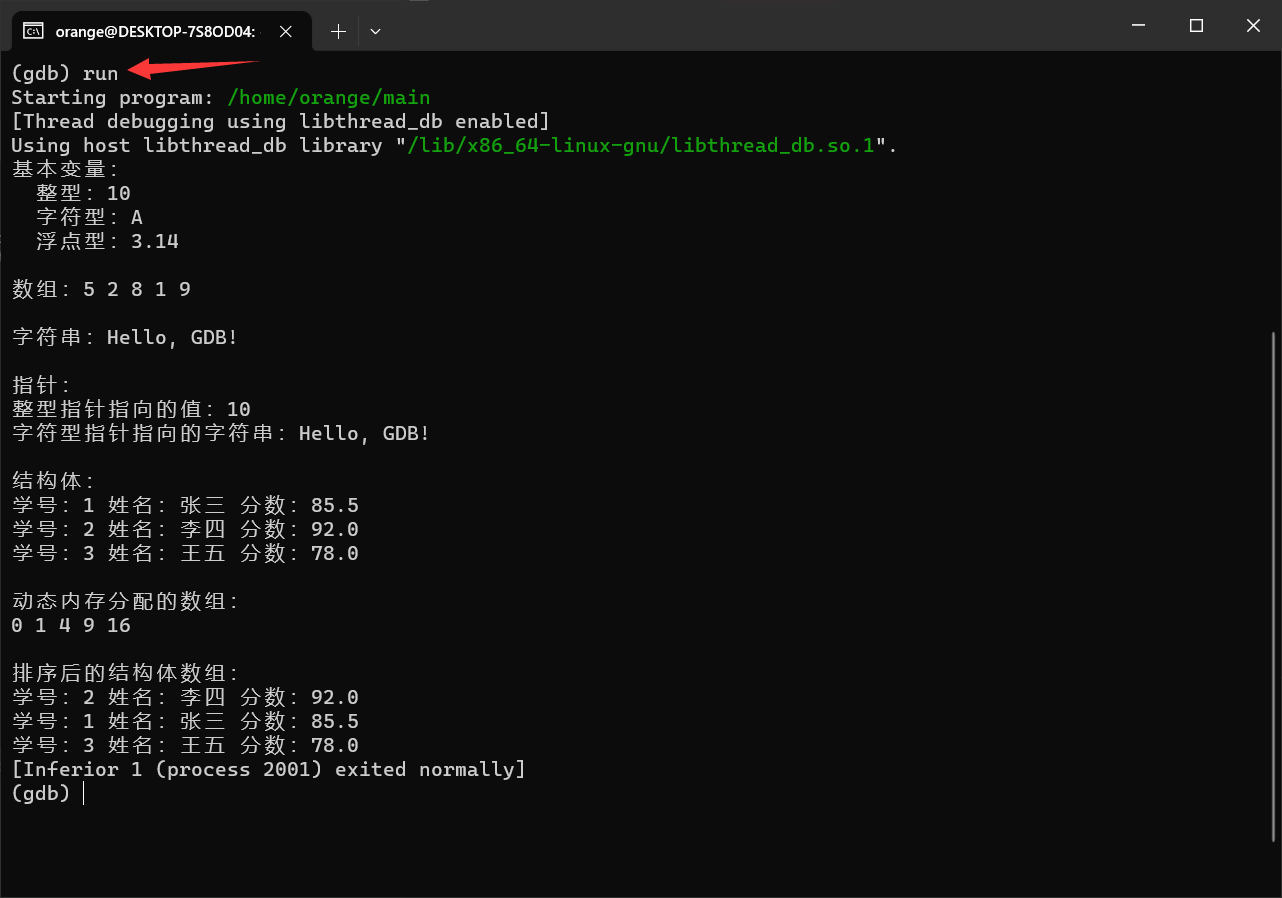1282x898 pixels.
Task: Click '[Inferior 1 (process 2001) exited normally]' line
Action: (269, 770)
